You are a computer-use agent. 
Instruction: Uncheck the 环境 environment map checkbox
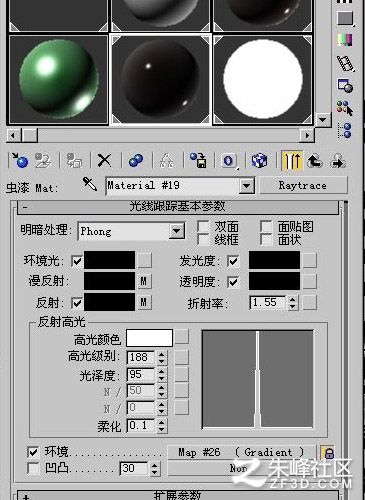pos(33,452)
